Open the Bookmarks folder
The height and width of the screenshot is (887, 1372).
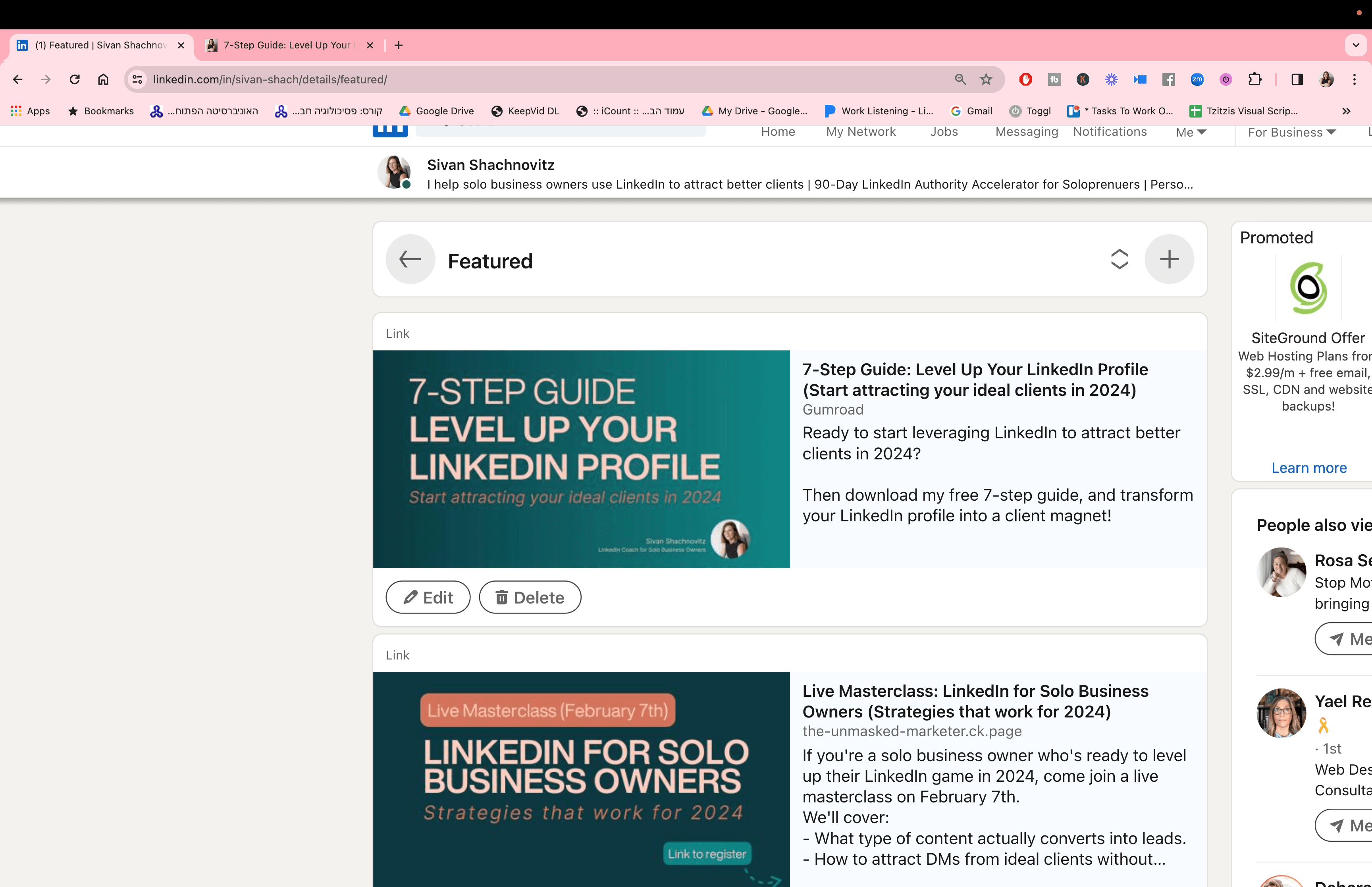point(101,111)
